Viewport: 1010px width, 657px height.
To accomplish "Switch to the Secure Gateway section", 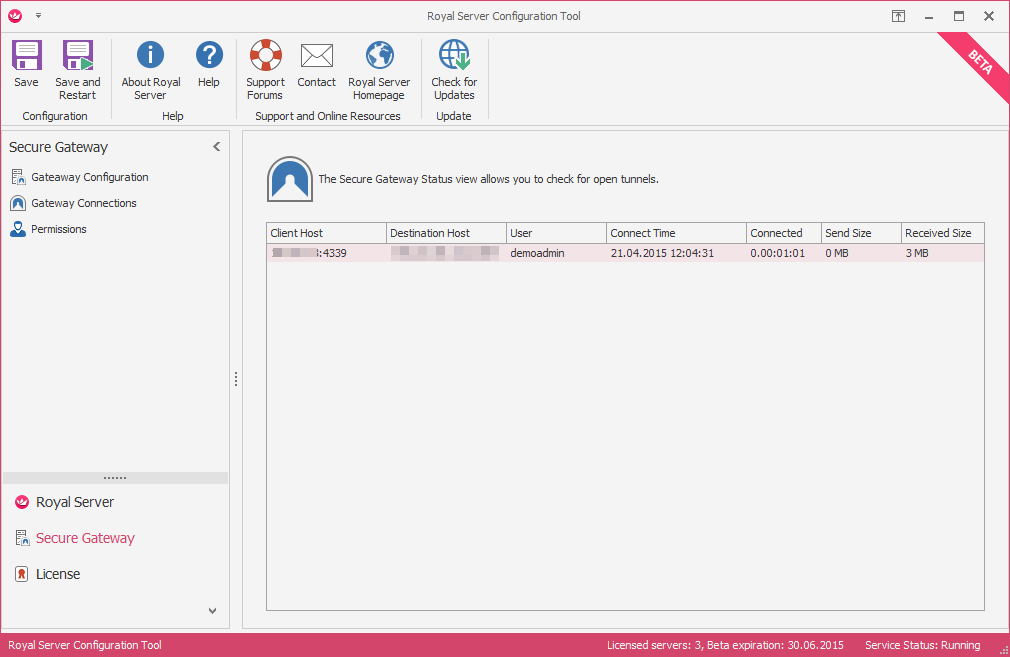I will coord(75,538).
